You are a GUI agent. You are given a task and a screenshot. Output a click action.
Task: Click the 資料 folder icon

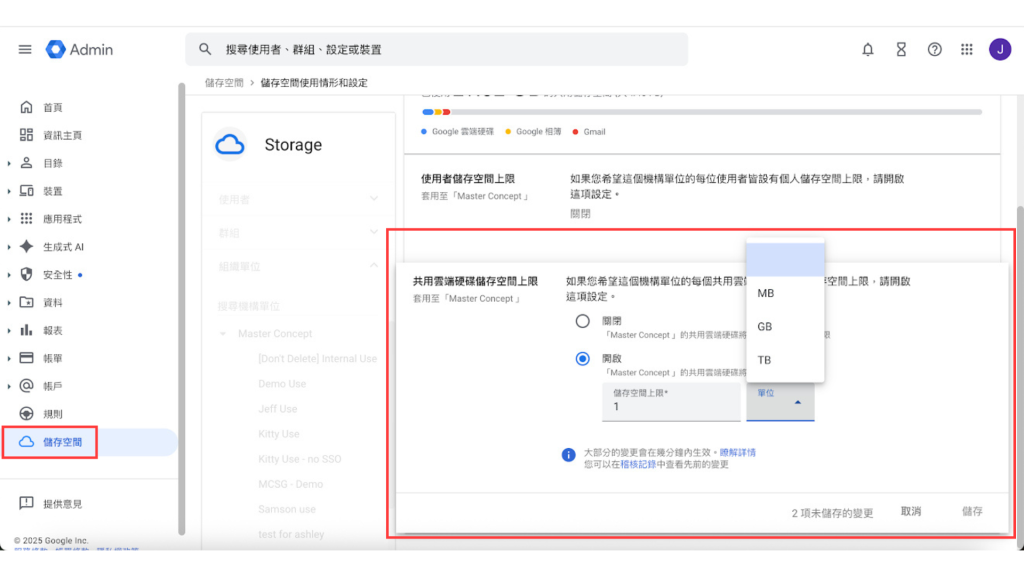[26, 302]
